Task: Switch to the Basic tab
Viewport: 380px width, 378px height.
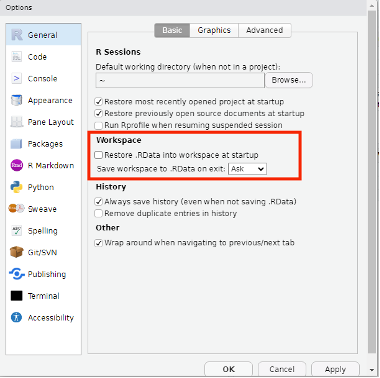Action: tap(172, 30)
